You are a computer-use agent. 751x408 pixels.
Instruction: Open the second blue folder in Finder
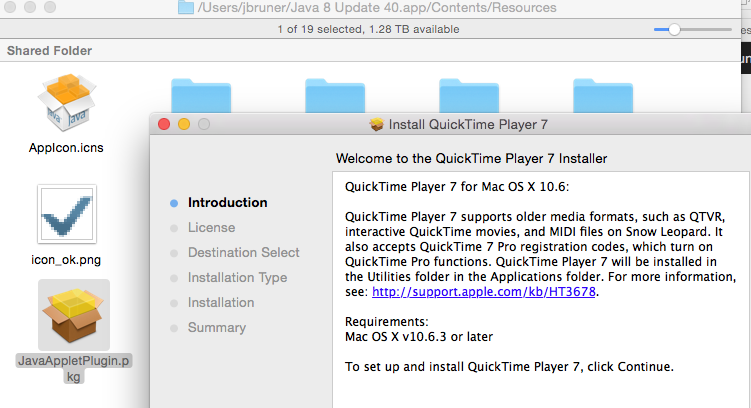[x=335, y=96]
